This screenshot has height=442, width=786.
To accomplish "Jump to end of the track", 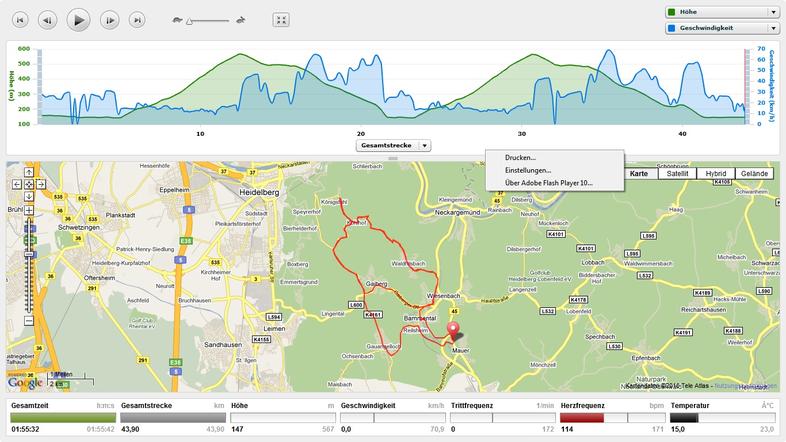I will point(137,20).
